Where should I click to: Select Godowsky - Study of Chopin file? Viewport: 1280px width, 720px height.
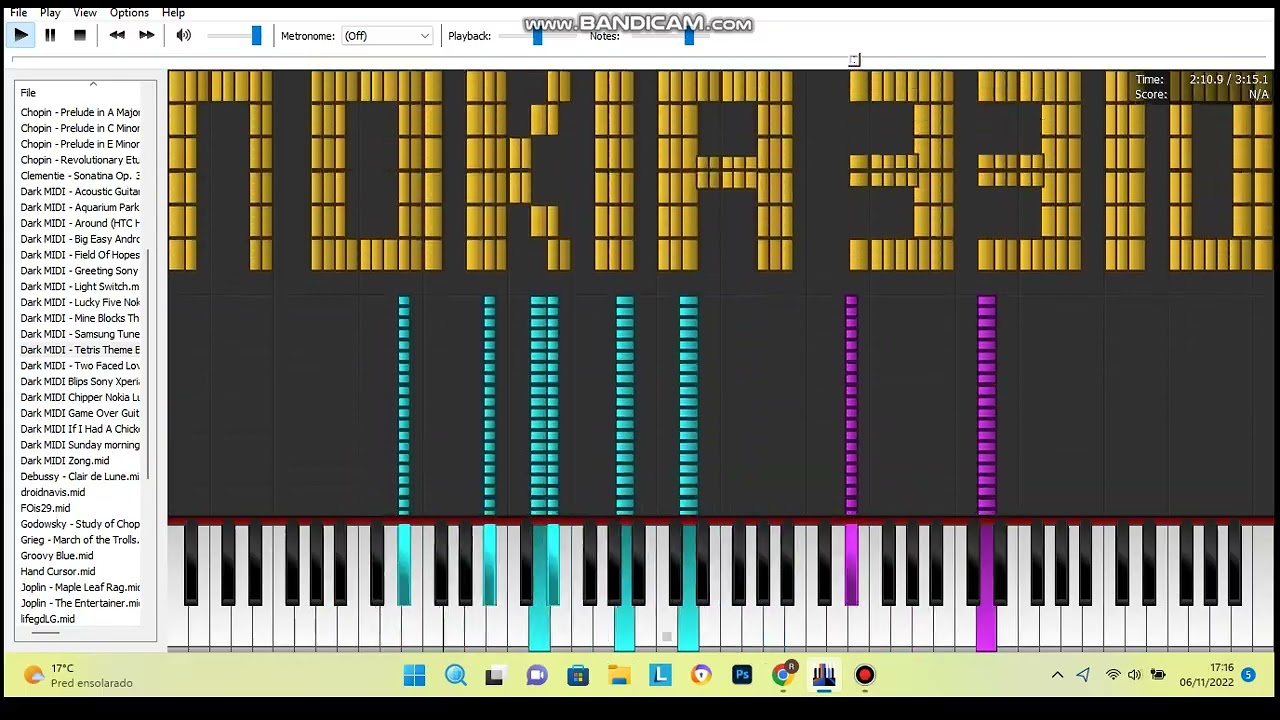pos(80,524)
